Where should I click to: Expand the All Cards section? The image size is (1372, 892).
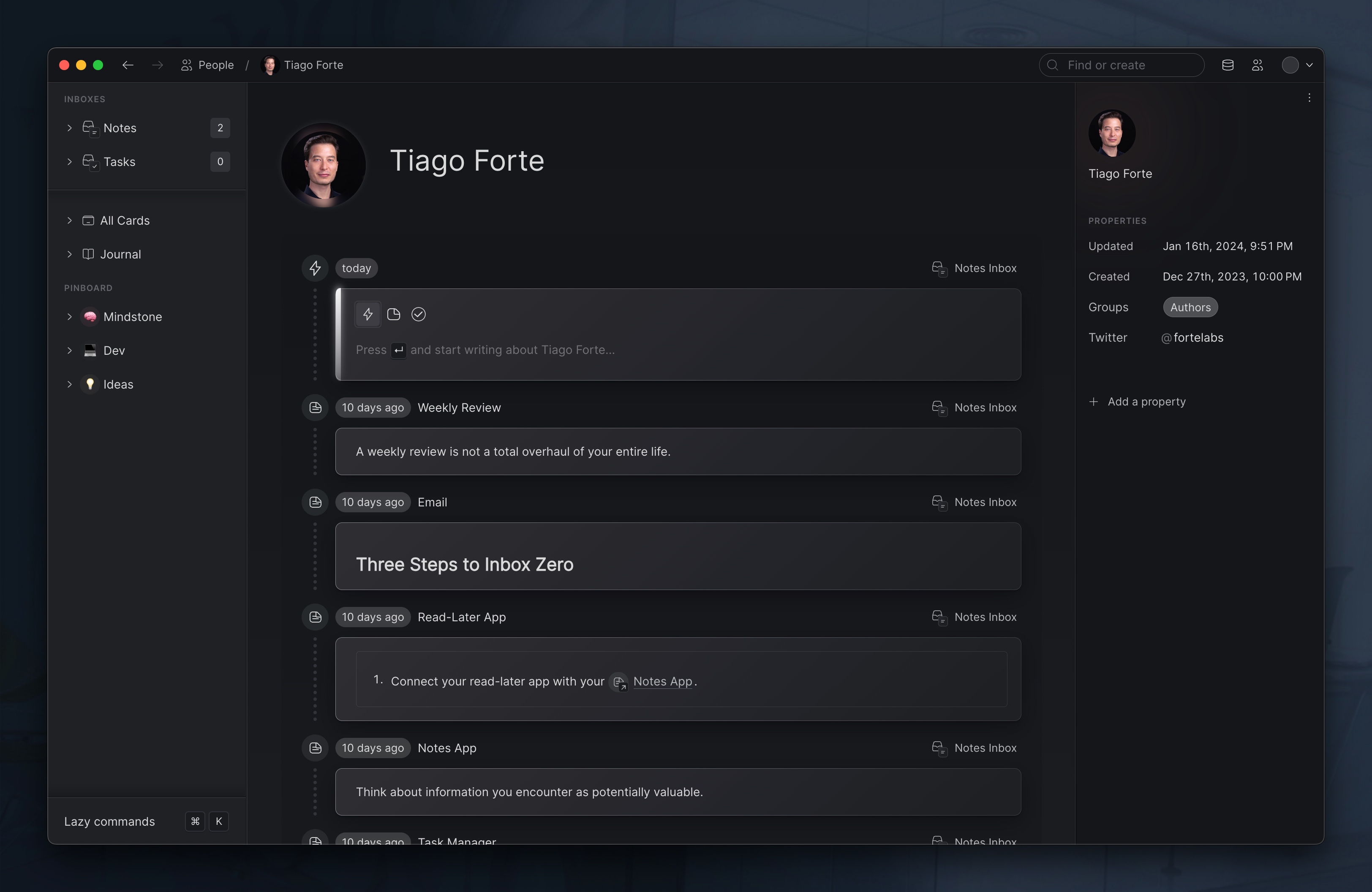[69, 221]
